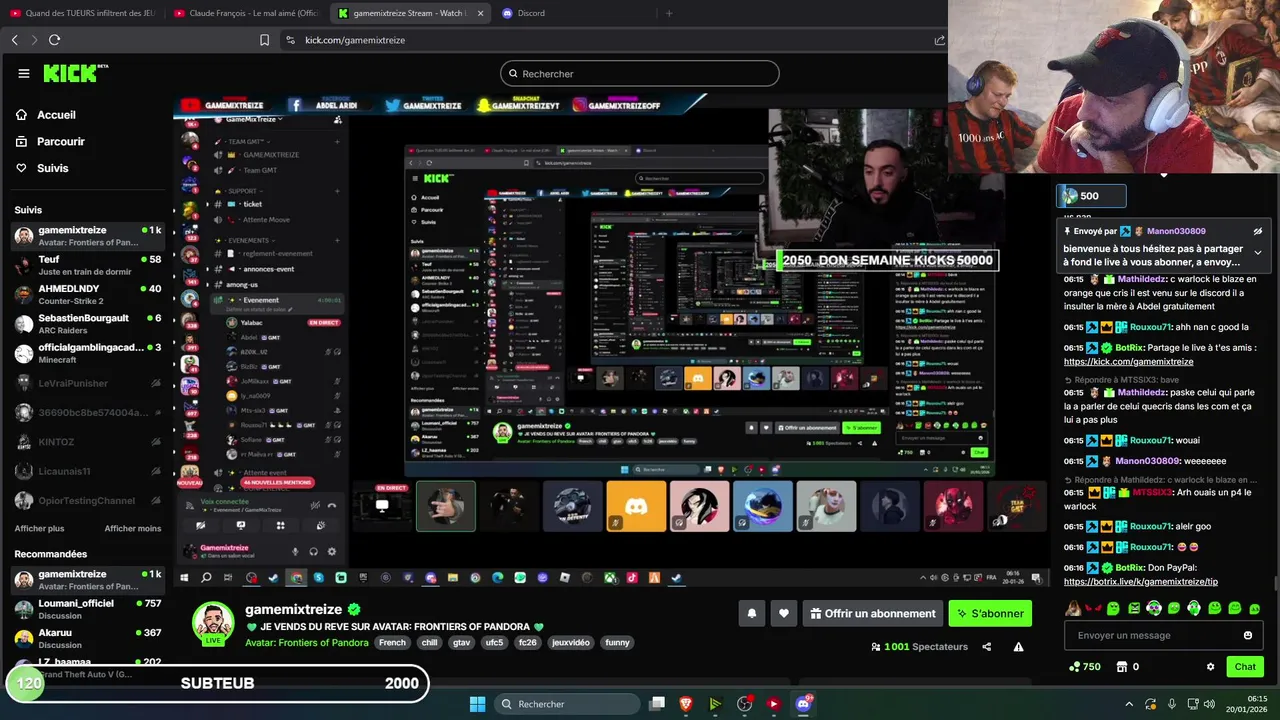Open the Discord icon in the taskbar
The image size is (1280, 720).
[803, 704]
